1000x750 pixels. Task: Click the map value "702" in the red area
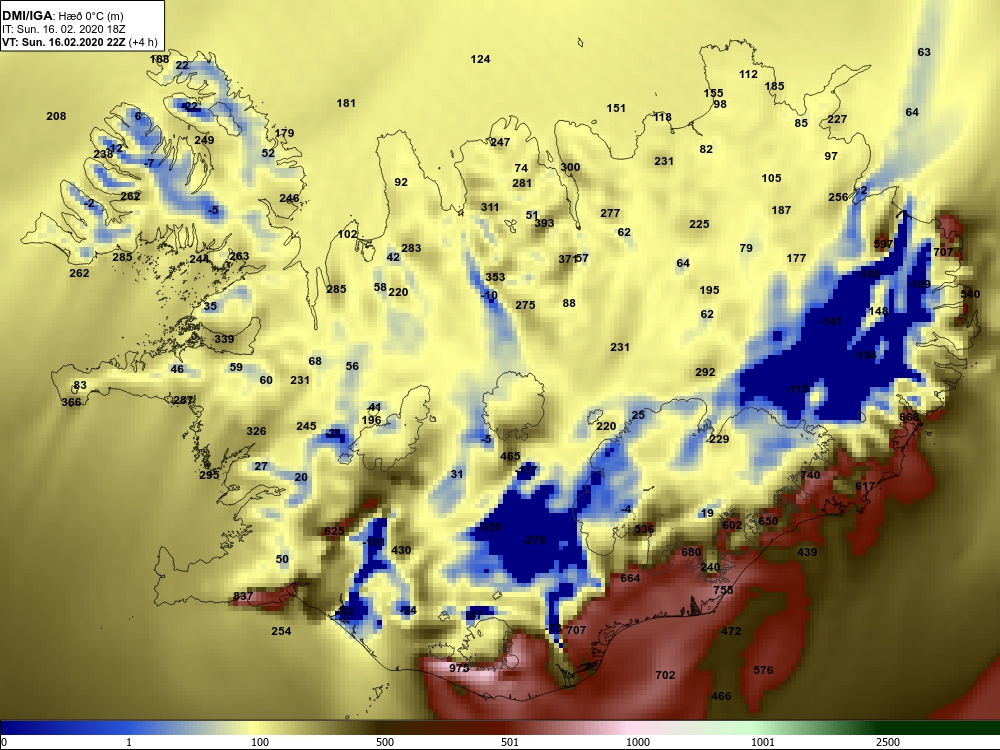click(x=665, y=675)
